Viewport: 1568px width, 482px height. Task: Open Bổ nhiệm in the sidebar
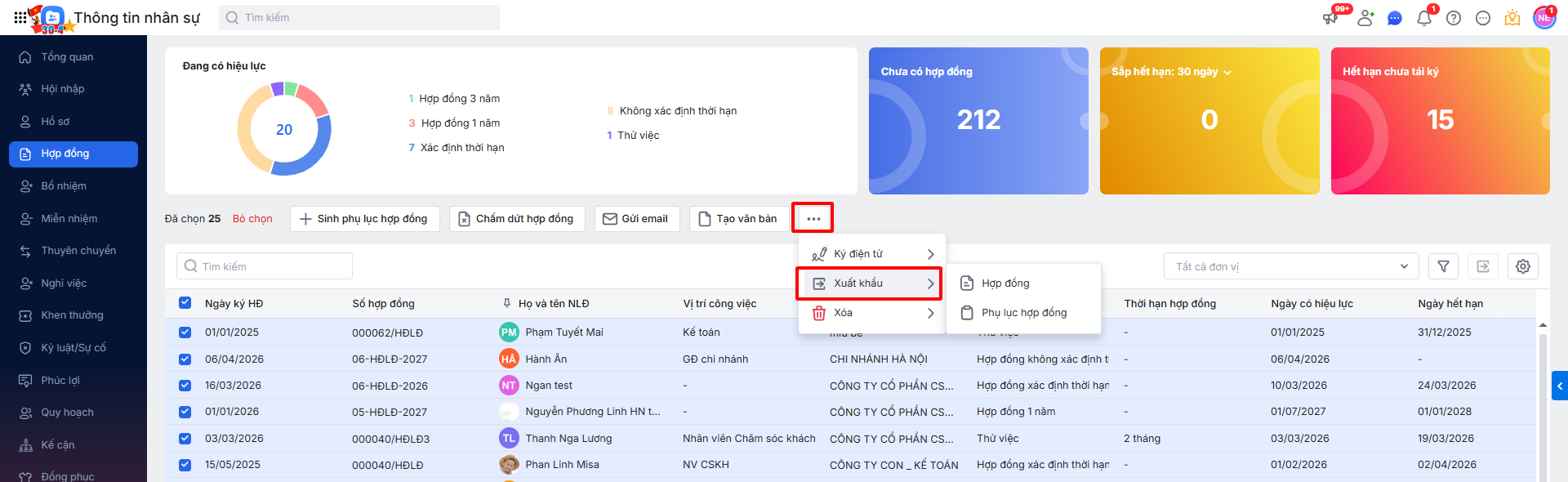click(73, 186)
